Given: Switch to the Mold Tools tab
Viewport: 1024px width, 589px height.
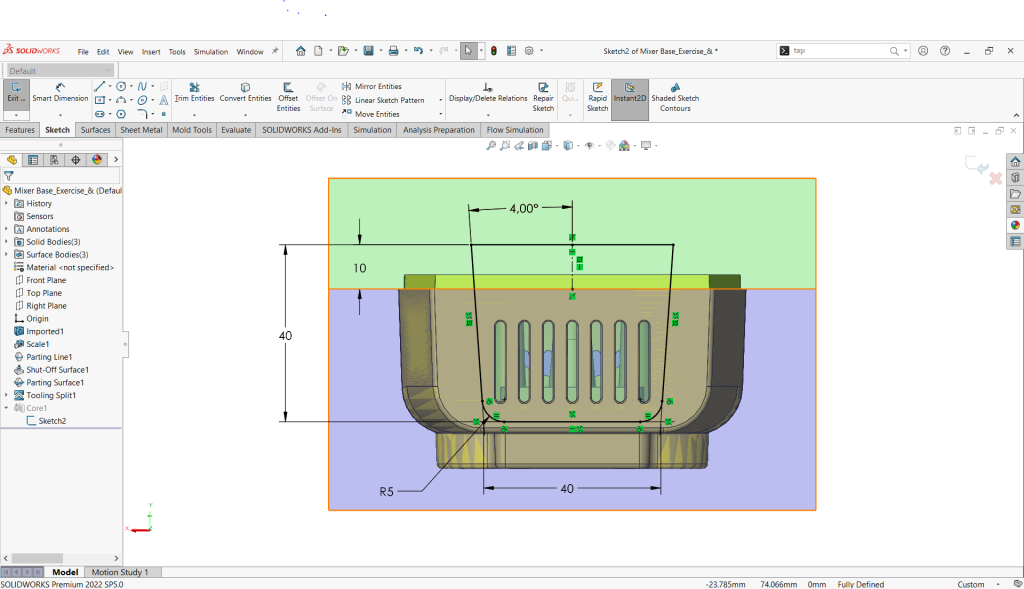Looking at the screenshot, I should coord(191,130).
